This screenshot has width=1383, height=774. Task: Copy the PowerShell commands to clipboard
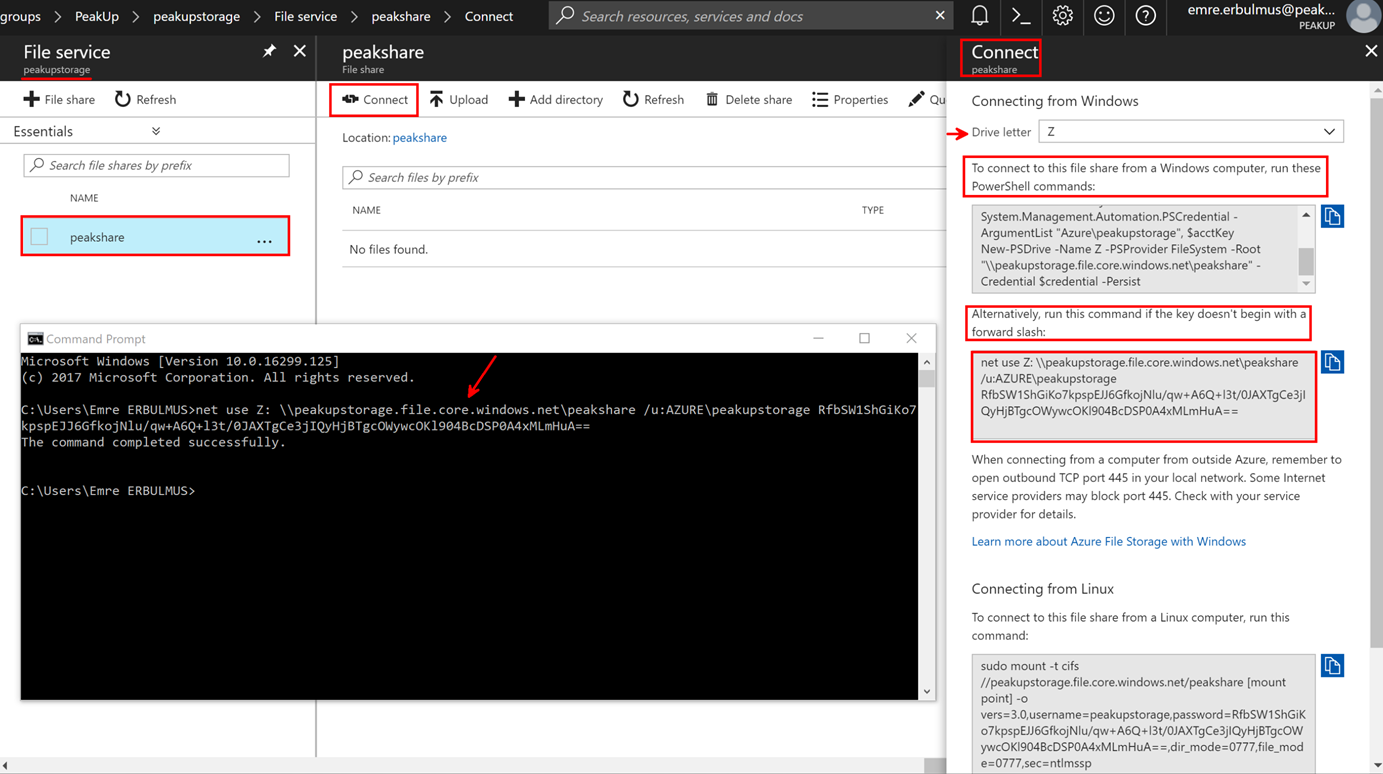pos(1332,216)
